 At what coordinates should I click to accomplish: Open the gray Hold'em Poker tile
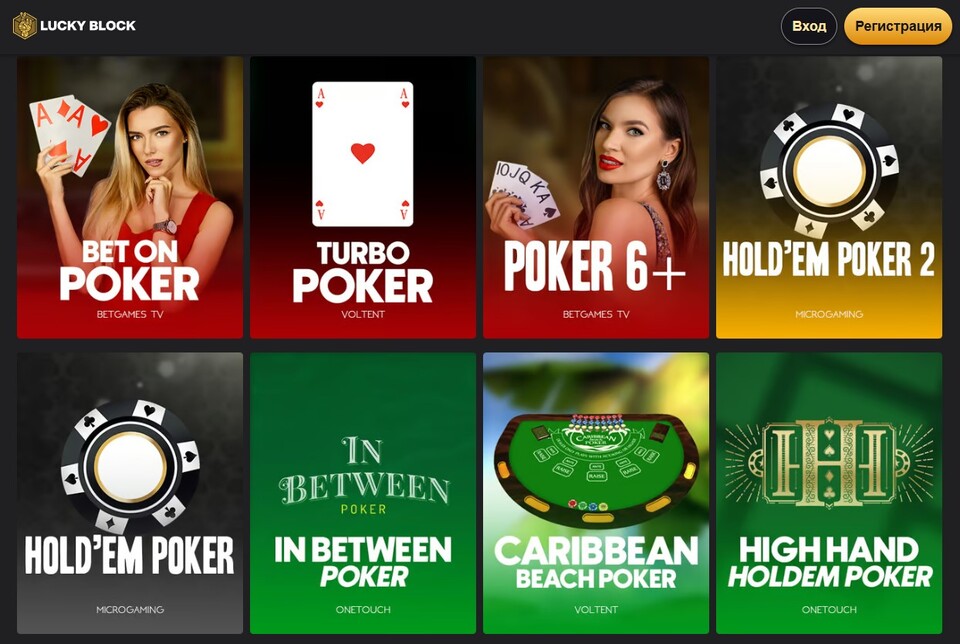coord(130,493)
